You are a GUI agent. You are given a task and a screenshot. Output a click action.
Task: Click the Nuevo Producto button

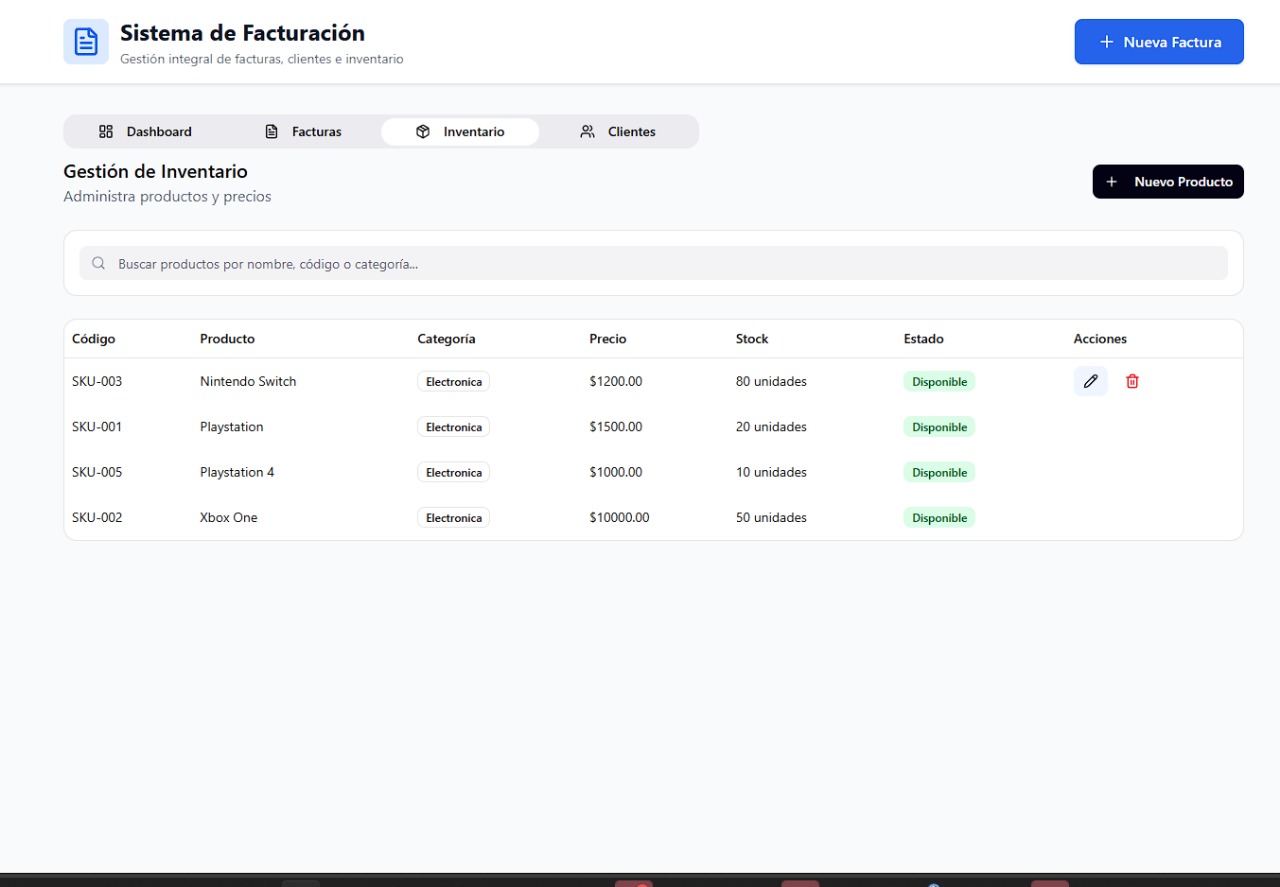[1167, 182]
